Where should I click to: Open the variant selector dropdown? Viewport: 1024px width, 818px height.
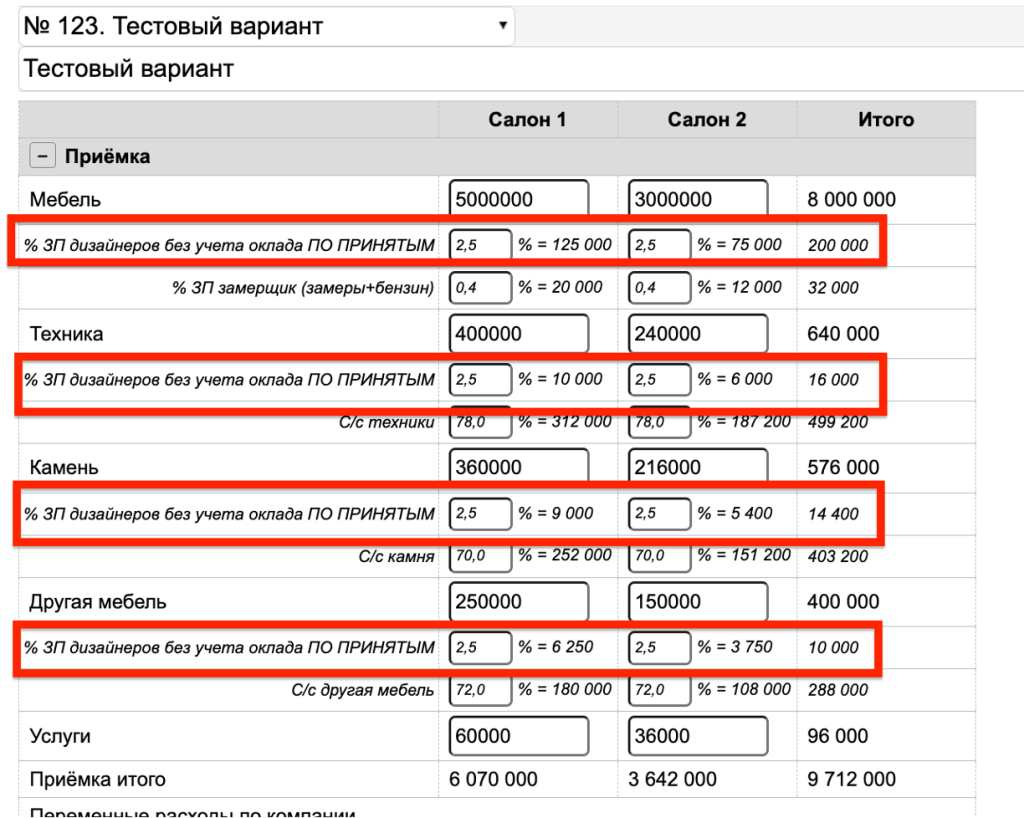[x=266, y=26]
